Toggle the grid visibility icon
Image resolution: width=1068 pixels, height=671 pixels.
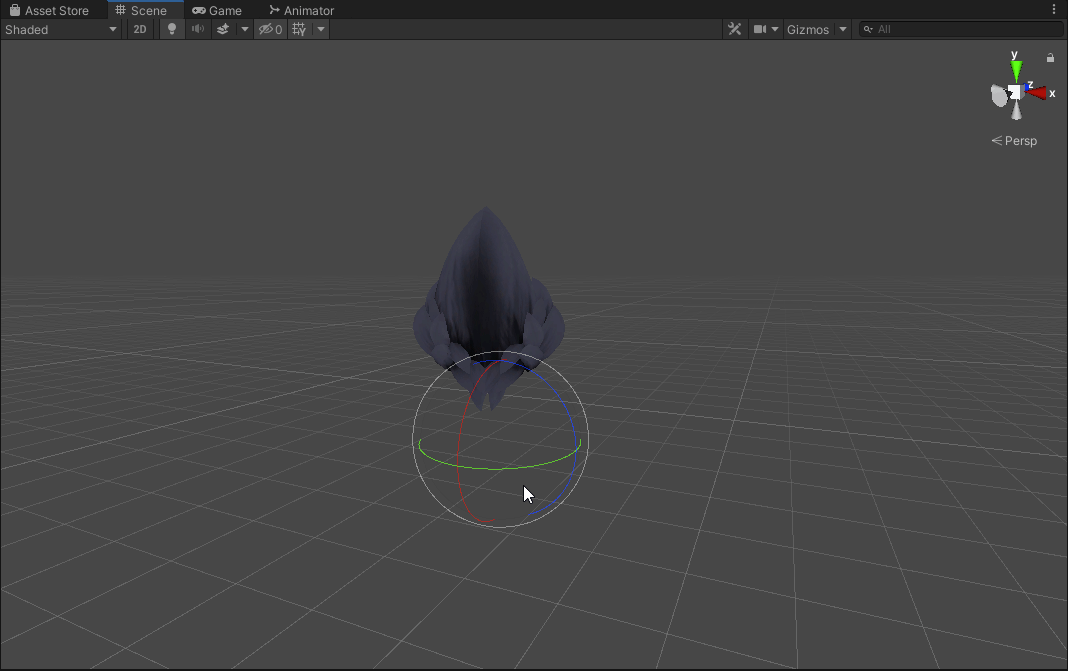[298, 29]
